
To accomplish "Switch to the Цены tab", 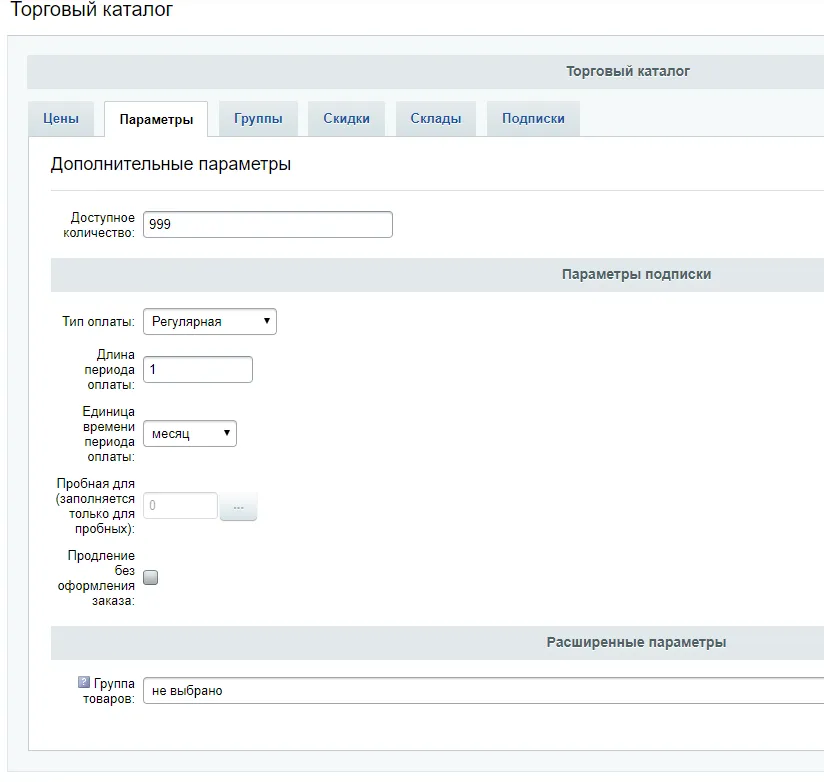I will [61, 118].
